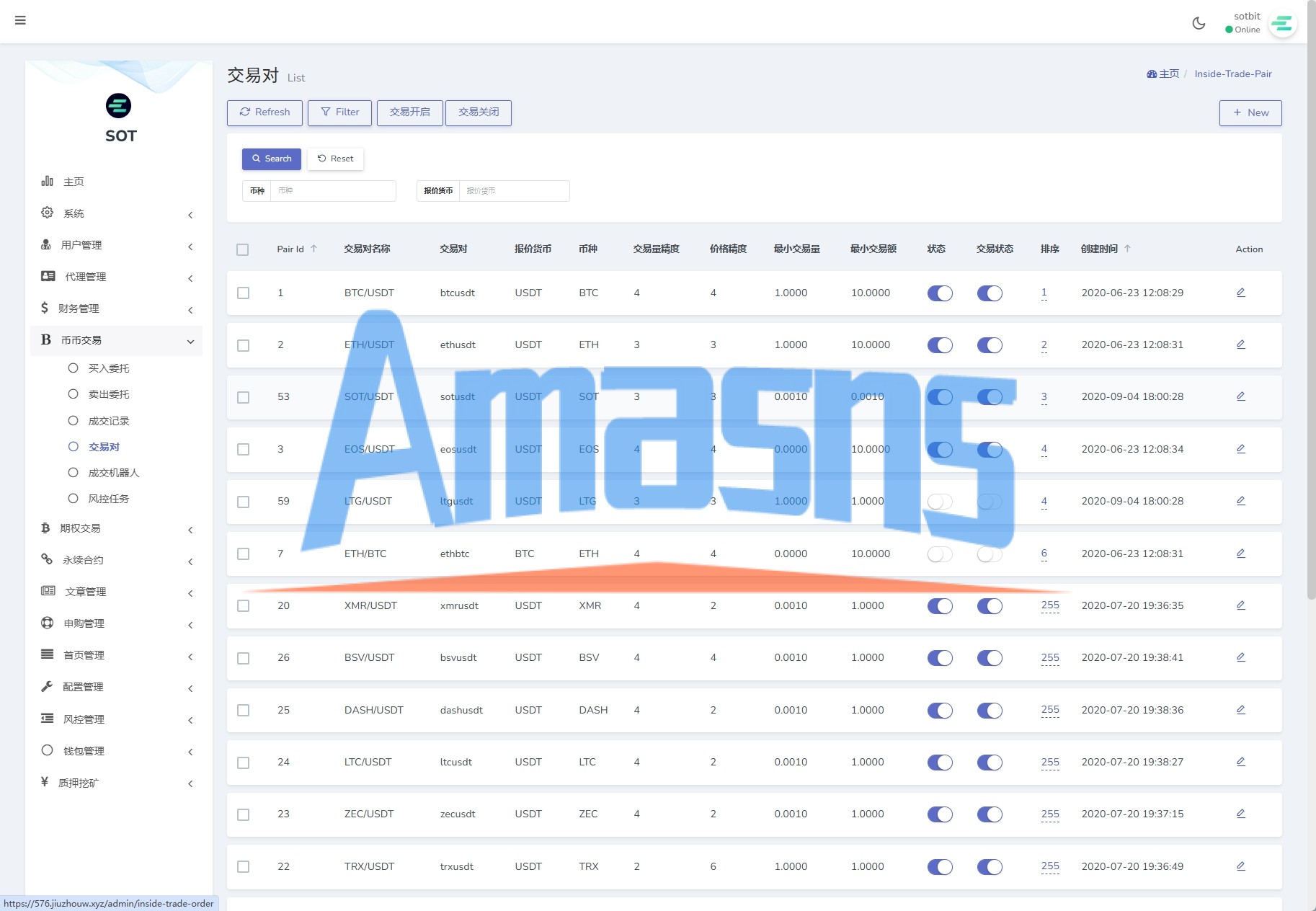Select all rows header checkbox
This screenshot has width=1316, height=911.
[x=243, y=249]
